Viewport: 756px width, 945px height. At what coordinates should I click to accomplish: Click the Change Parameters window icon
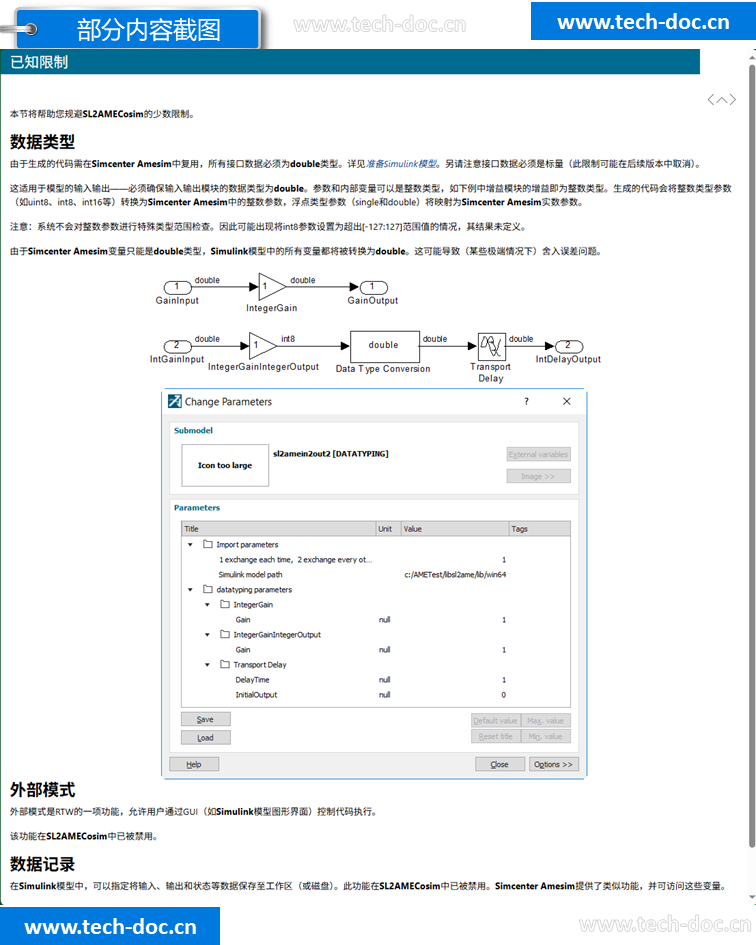(175, 401)
